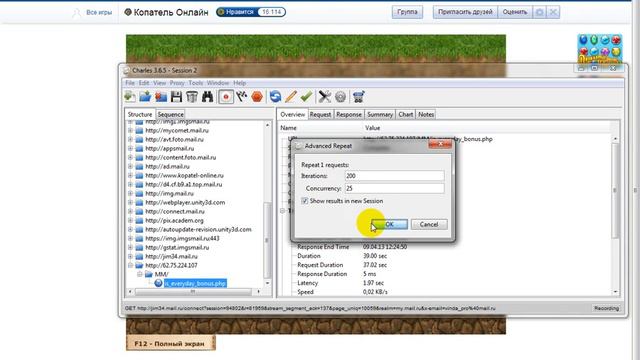Select the http://gstat.imgsmail.ru row
The image size is (640, 360).
click(x=177, y=247)
